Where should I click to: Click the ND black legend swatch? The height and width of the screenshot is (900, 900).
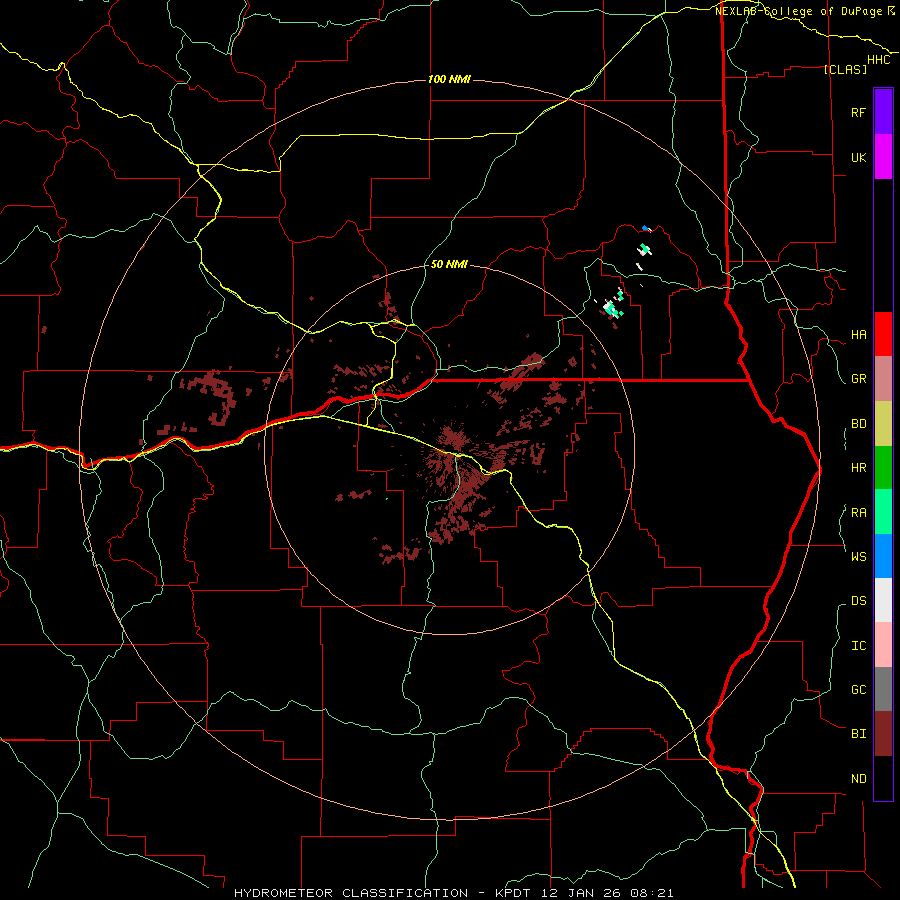(x=883, y=778)
